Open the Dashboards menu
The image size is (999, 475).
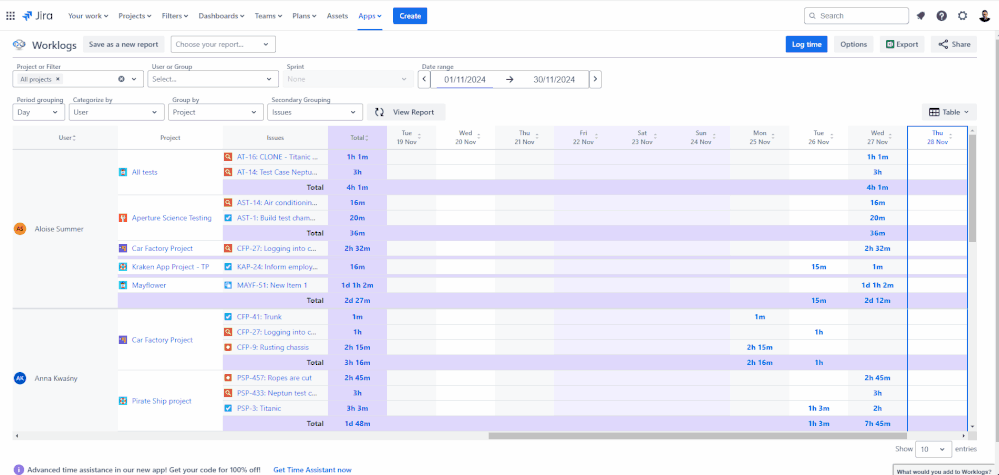pos(222,16)
